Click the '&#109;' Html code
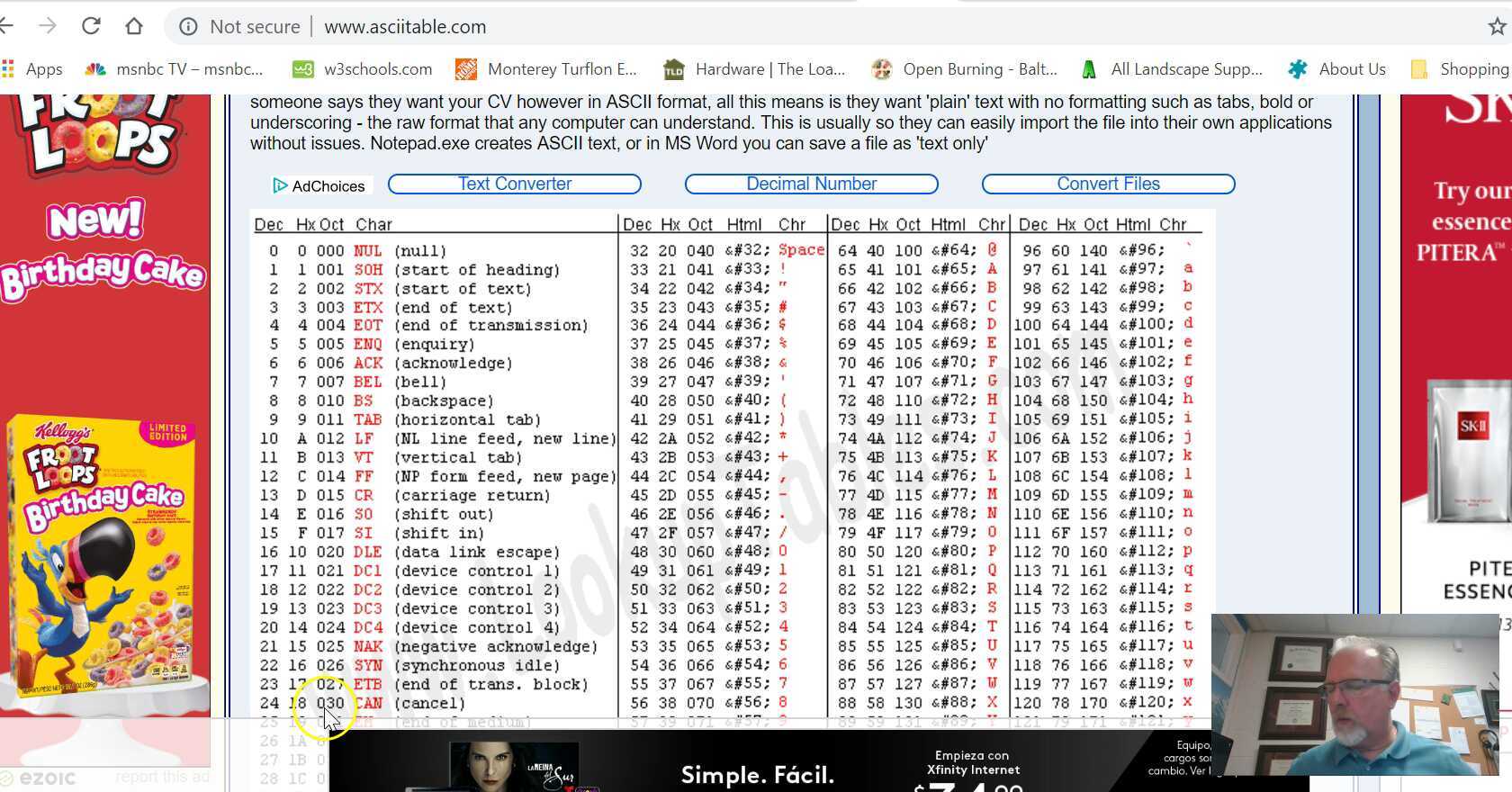 1146,494
